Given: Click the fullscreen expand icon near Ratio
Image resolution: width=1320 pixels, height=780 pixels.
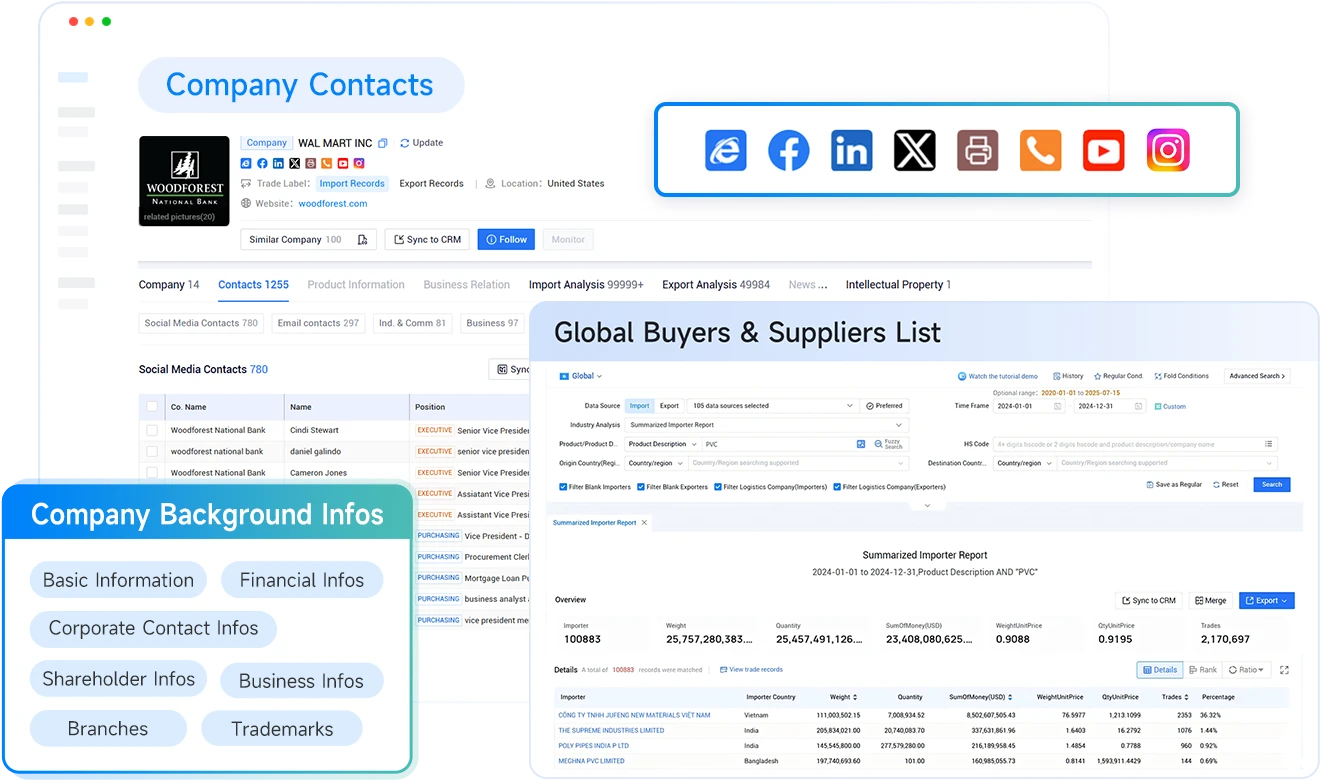Looking at the screenshot, I should coord(1284,670).
